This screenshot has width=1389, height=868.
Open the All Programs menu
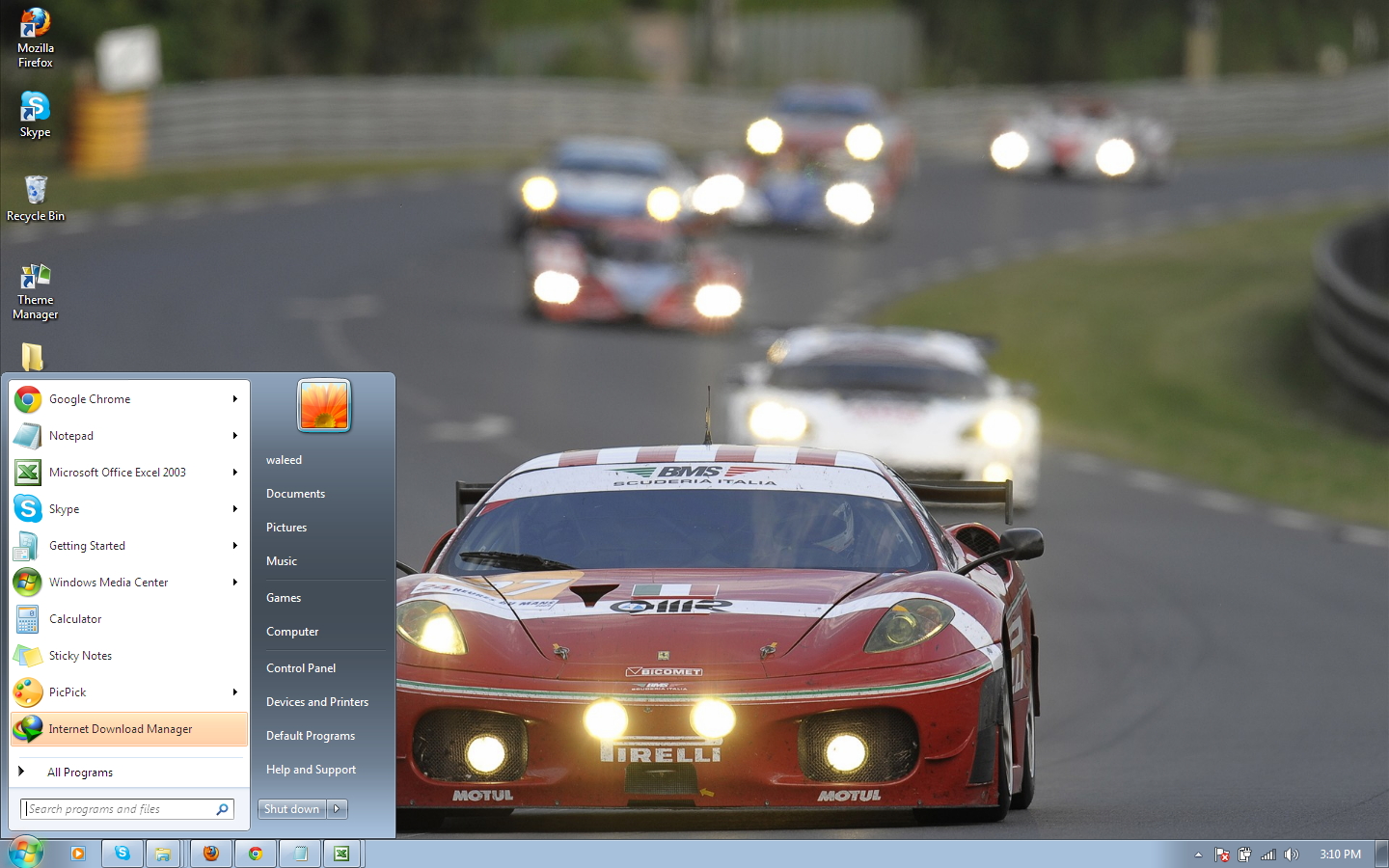tap(80, 772)
